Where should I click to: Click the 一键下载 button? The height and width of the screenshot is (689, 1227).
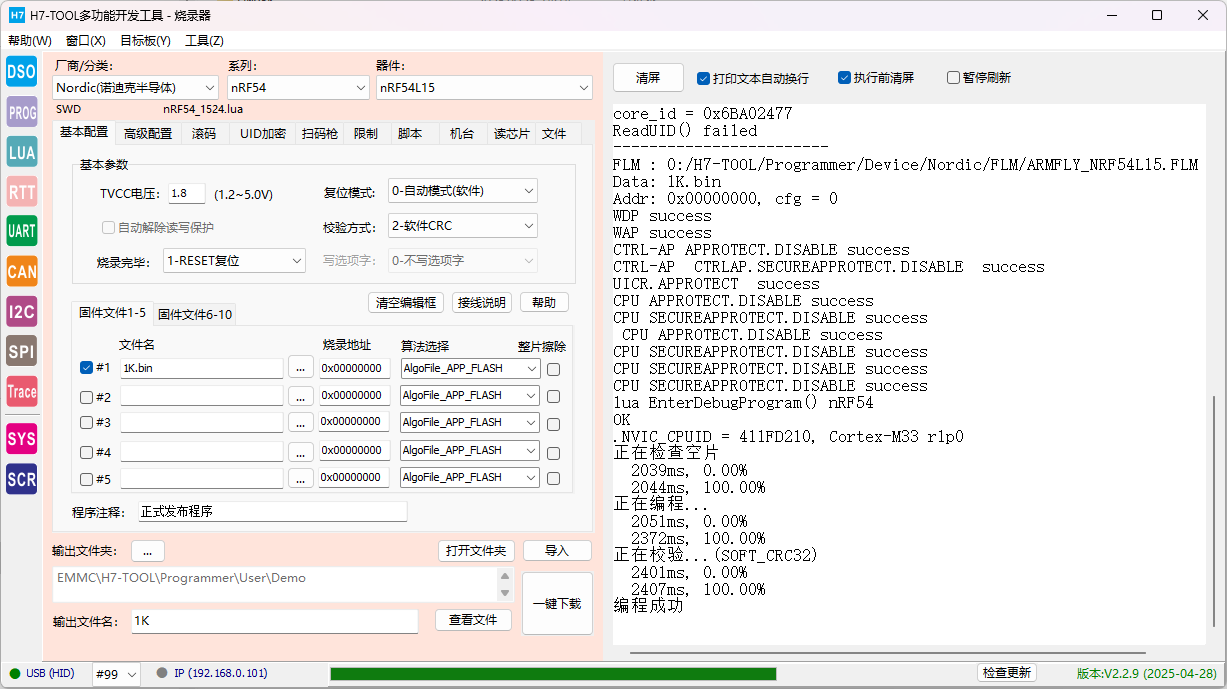click(x=557, y=604)
